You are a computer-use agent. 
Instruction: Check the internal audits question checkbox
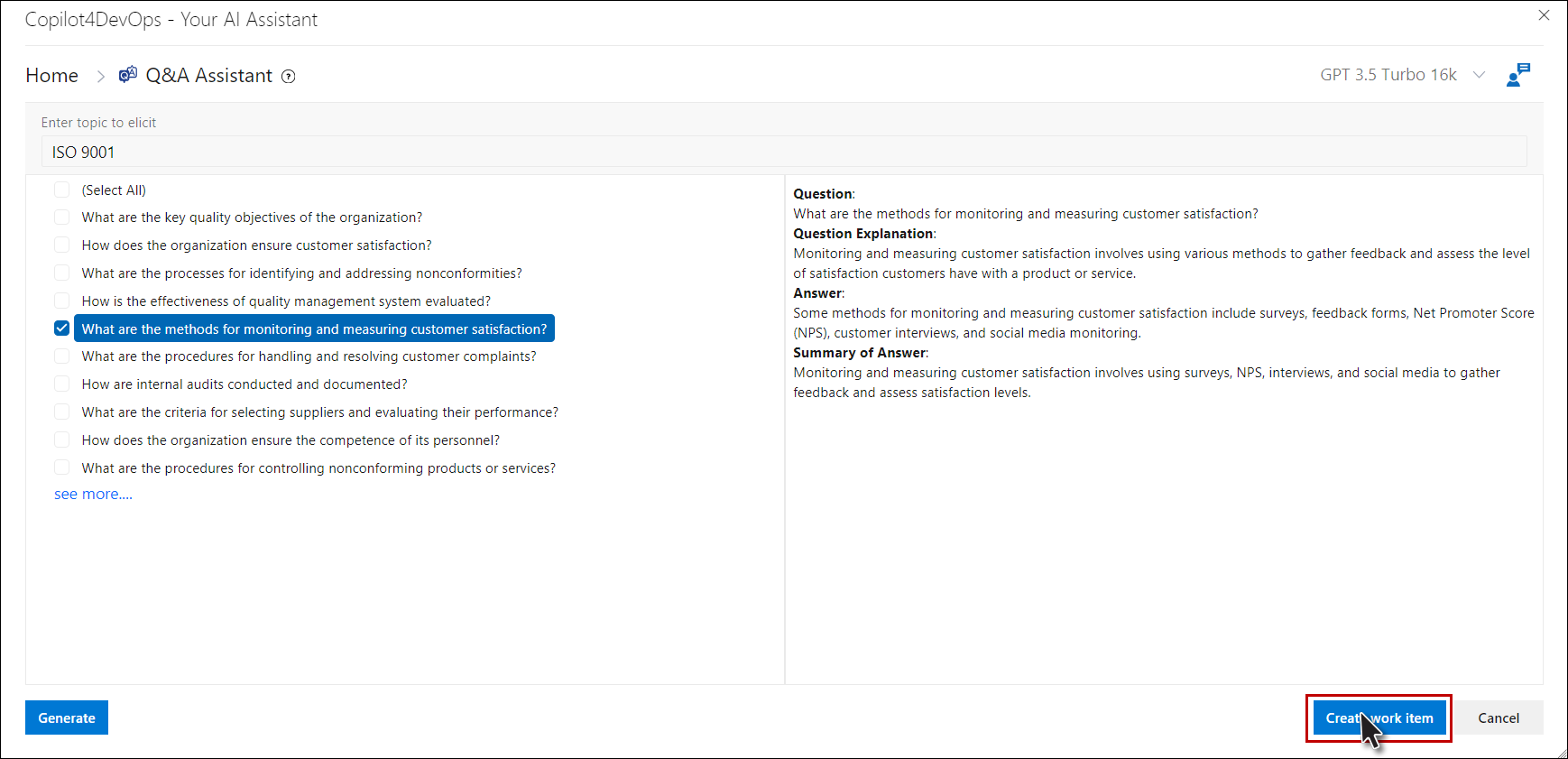(x=61, y=384)
